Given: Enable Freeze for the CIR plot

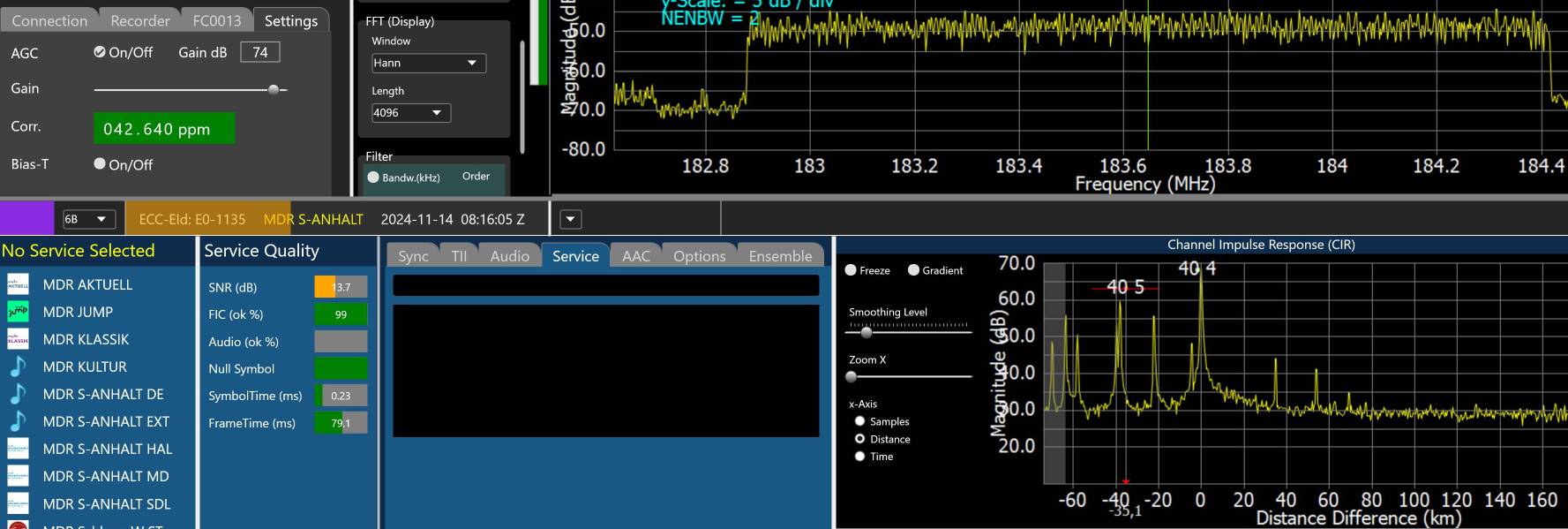Looking at the screenshot, I should pyautogui.click(x=851, y=270).
